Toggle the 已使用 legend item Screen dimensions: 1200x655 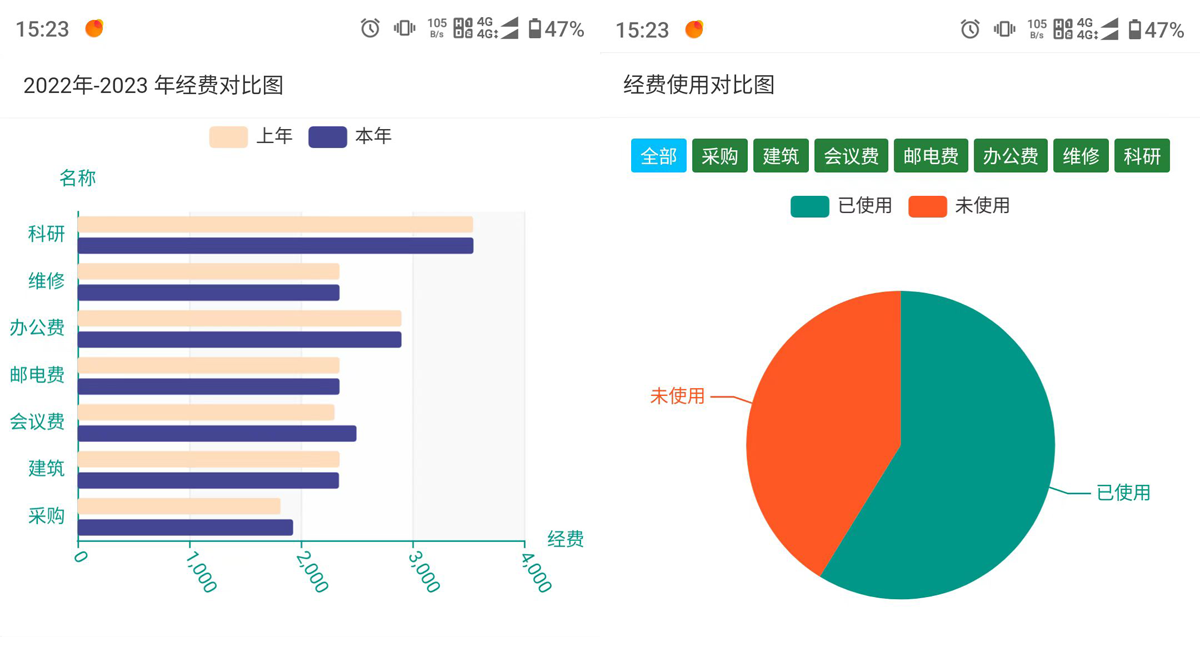pos(841,206)
